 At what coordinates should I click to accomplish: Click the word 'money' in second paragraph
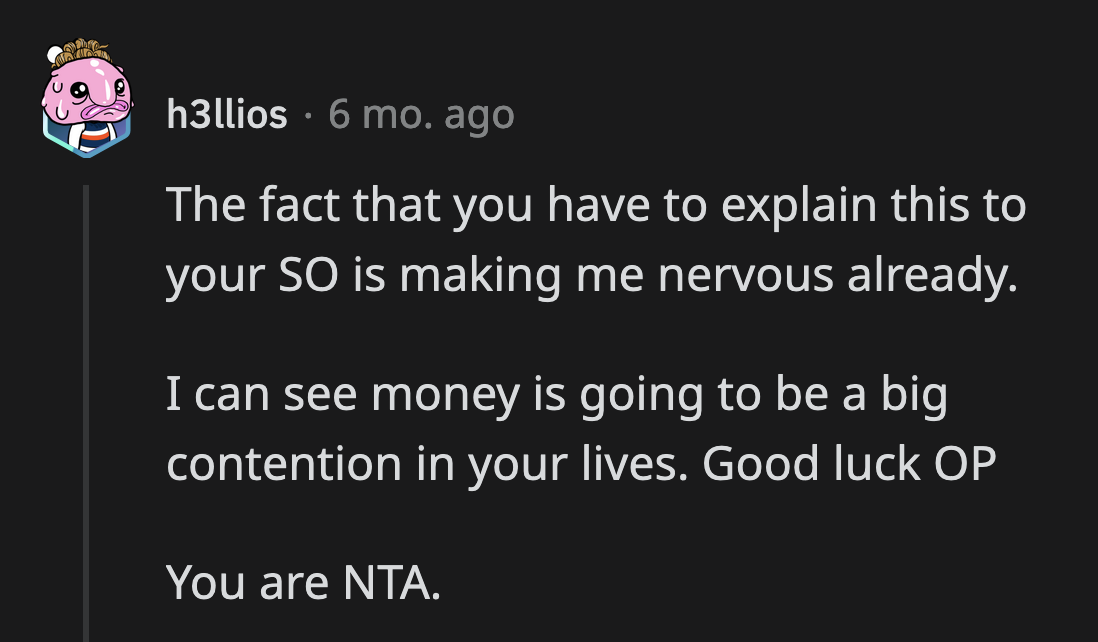(445, 396)
